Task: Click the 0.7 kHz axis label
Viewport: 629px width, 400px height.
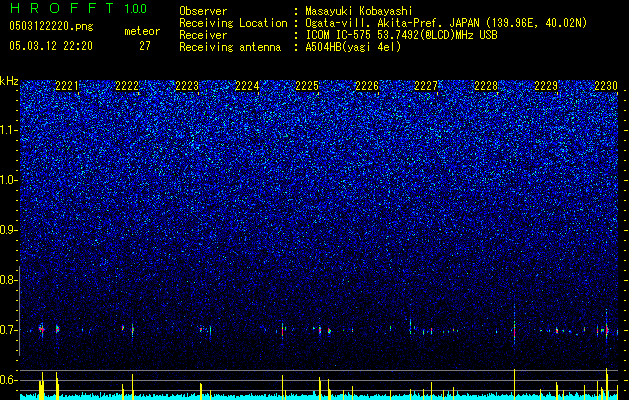Action: tap(8, 330)
